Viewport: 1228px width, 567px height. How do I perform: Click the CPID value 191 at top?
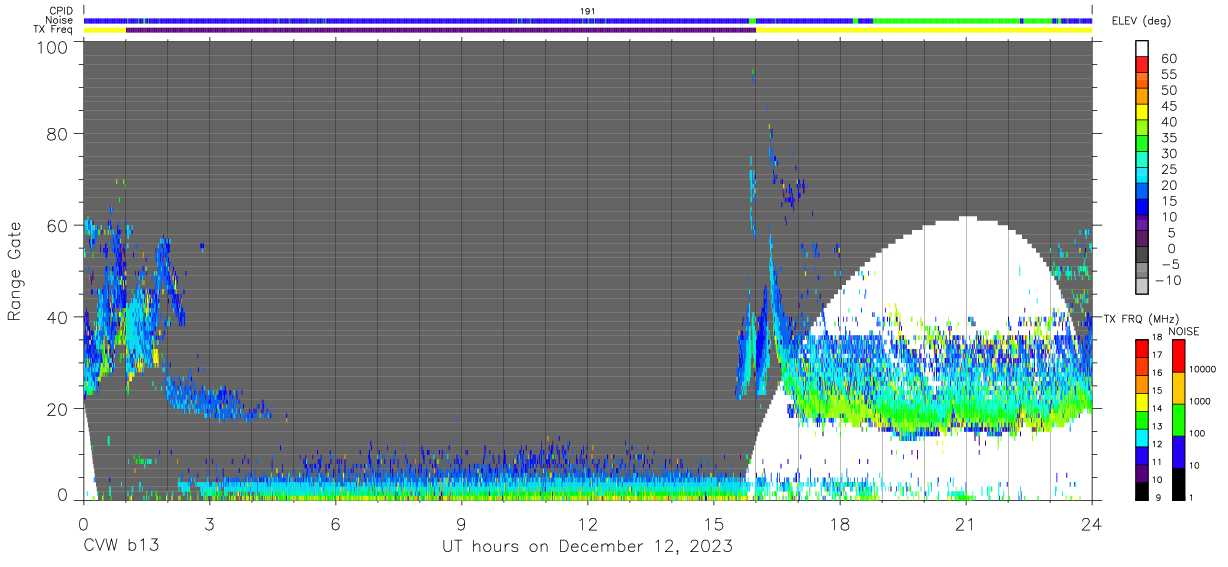588,11
